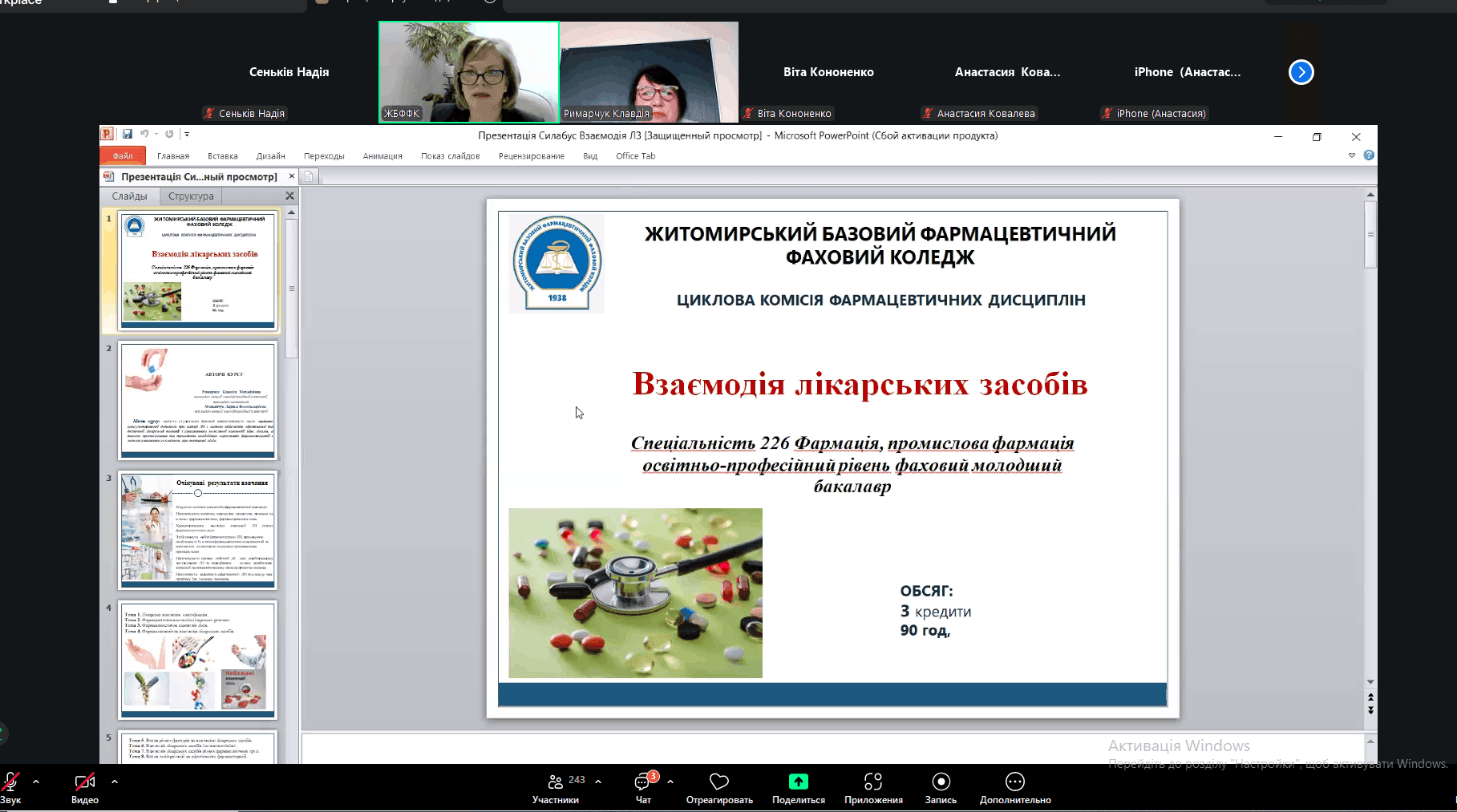Open audio options arrow next to Звук

click(36, 781)
